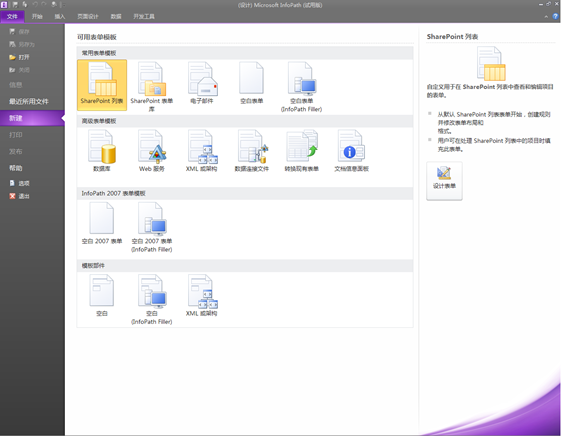This screenshot has height=436, width=571.
Task: Pick the 空白 2007 表单 template
Action: click(102, 223)
